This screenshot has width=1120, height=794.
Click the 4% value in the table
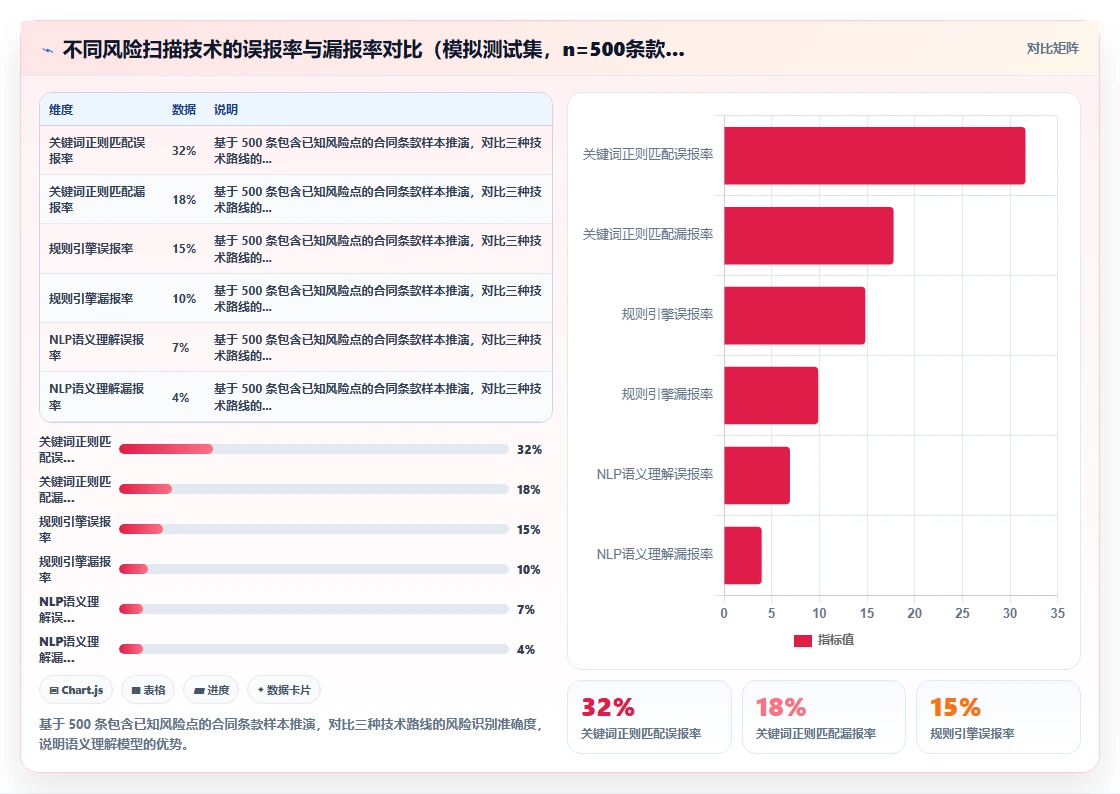click(x=180, y=397)
